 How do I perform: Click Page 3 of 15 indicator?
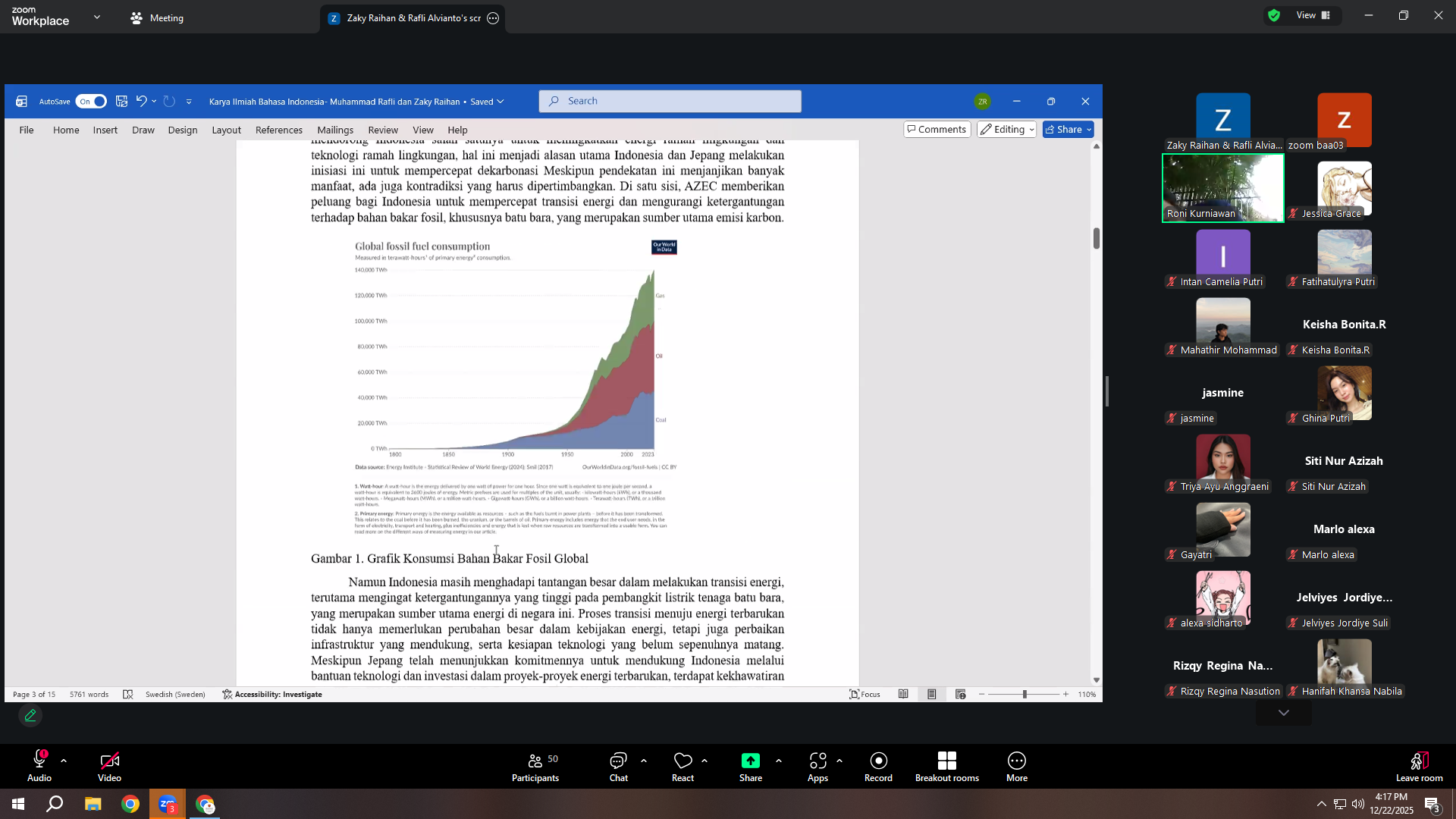pos(34,695)
